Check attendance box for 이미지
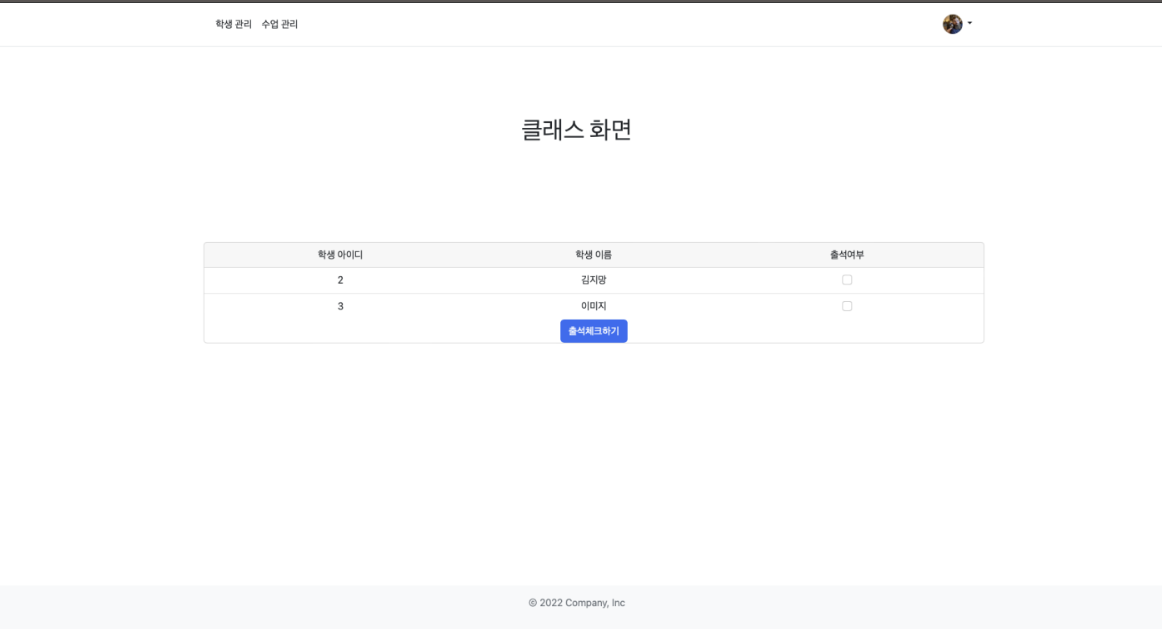Image resolution: width=1164 pixels, height=644 pixels. [847, 306]
